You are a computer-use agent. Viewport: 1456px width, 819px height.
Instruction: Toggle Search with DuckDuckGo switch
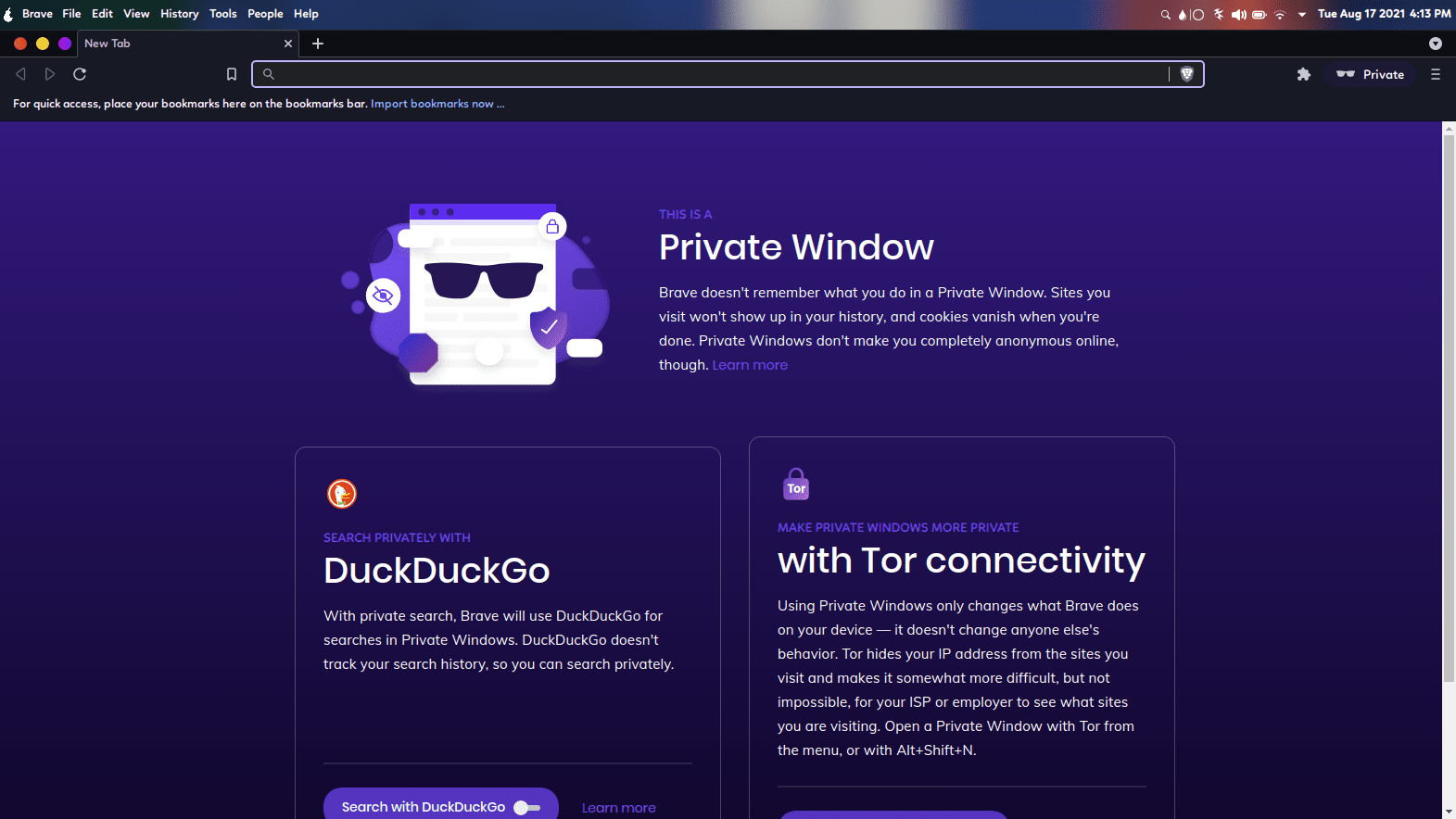[527, 808]
